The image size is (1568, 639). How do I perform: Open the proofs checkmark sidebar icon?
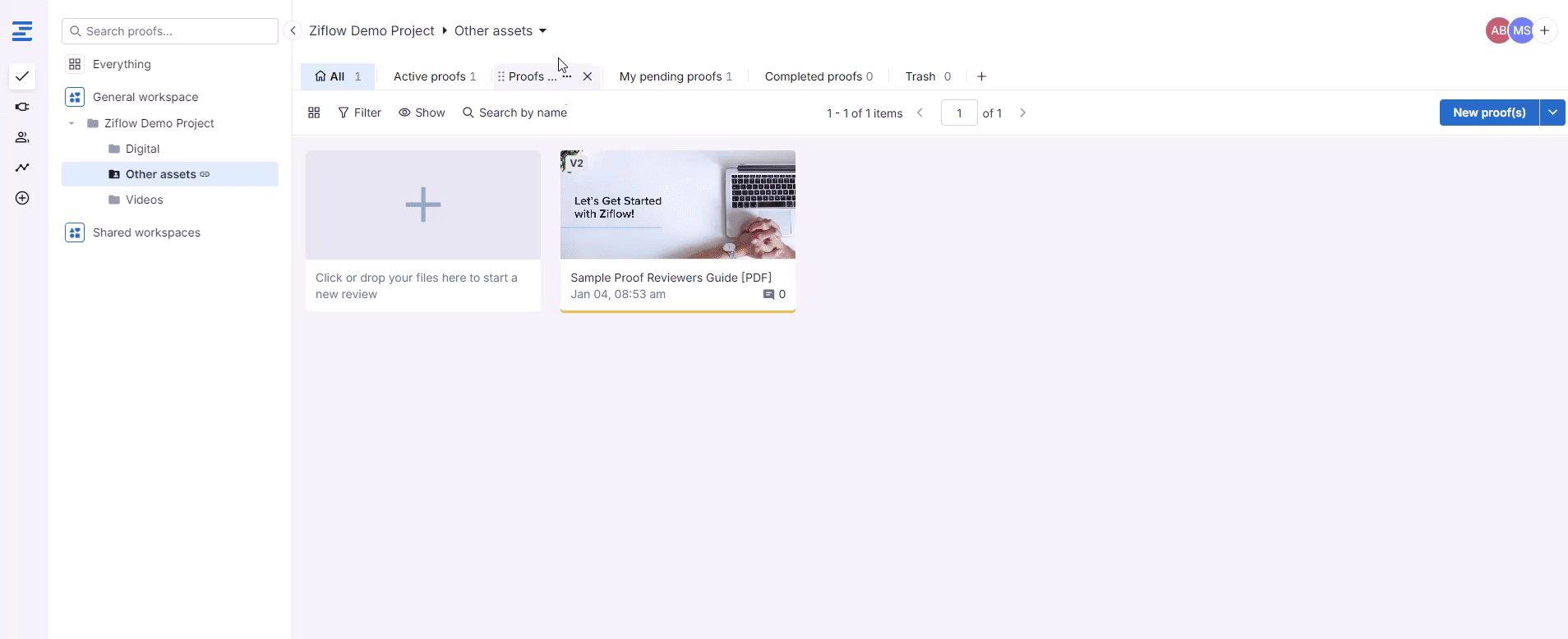[22, 76]
